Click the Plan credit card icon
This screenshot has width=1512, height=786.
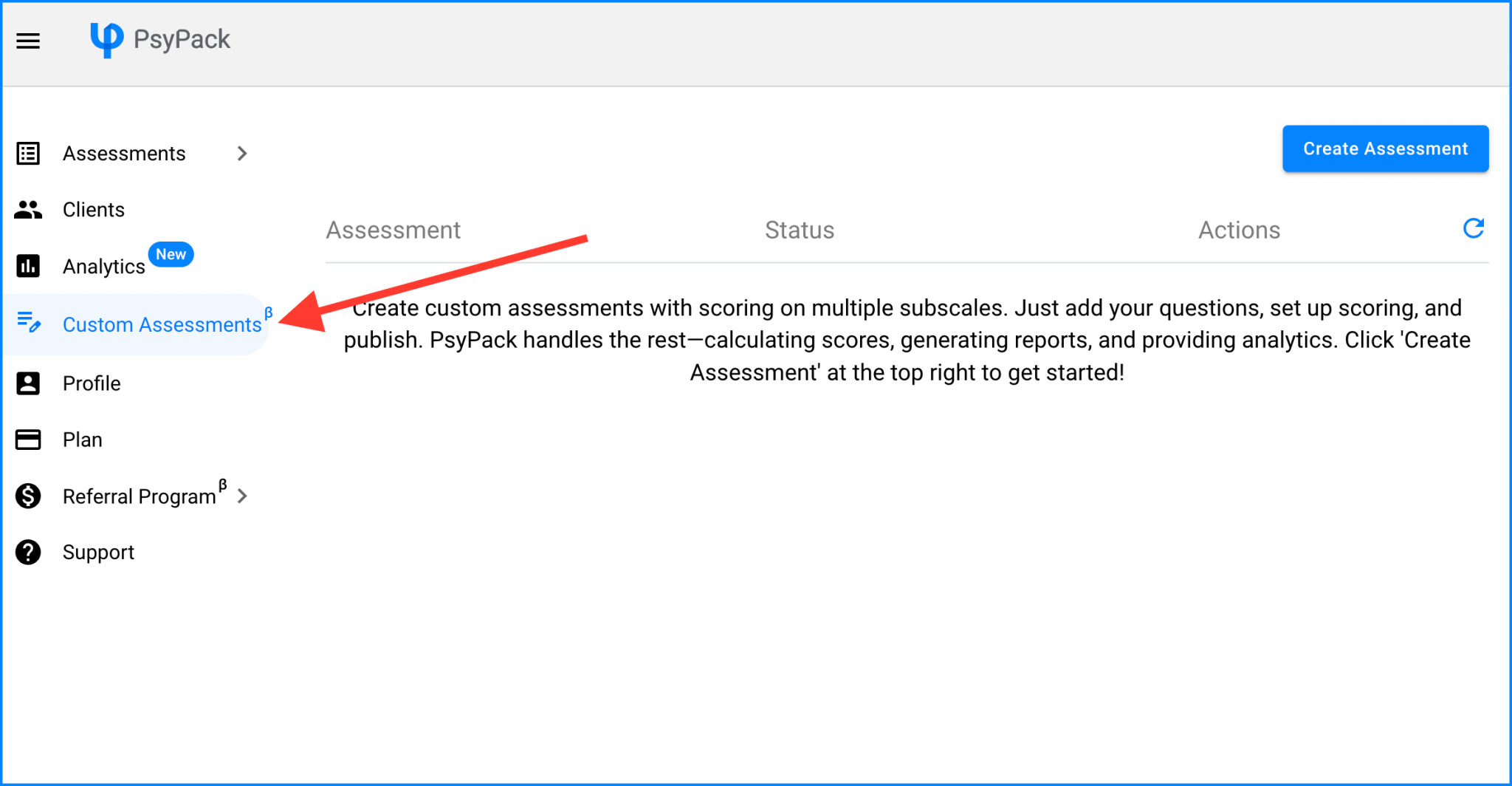point(28,439)
